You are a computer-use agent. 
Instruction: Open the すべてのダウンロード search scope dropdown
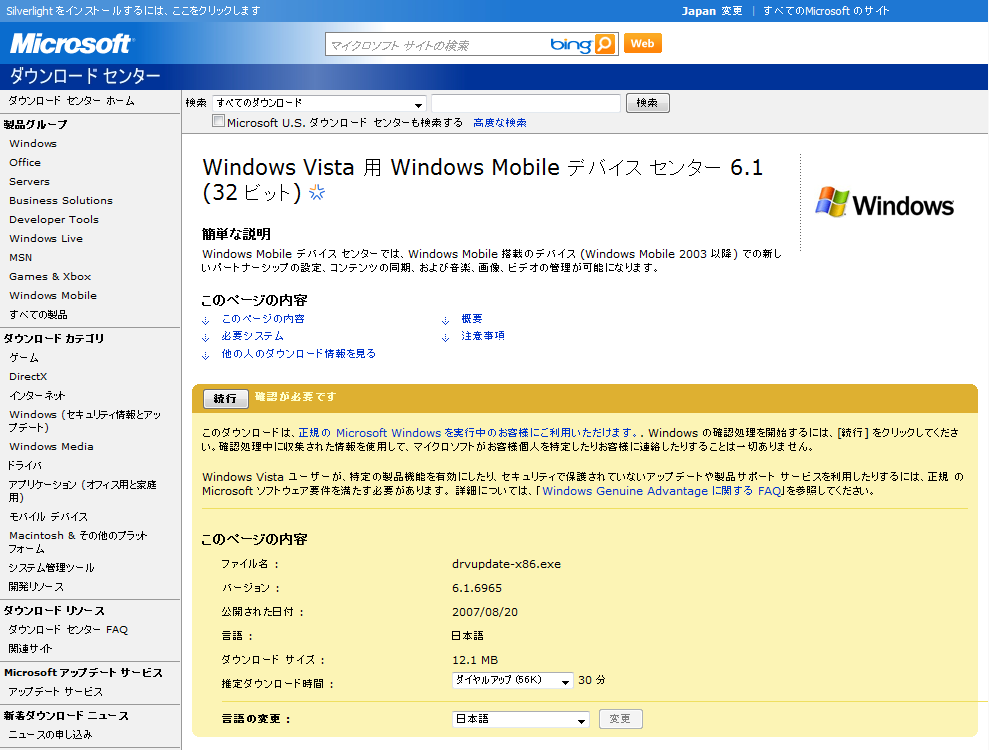tap(319, 103)
